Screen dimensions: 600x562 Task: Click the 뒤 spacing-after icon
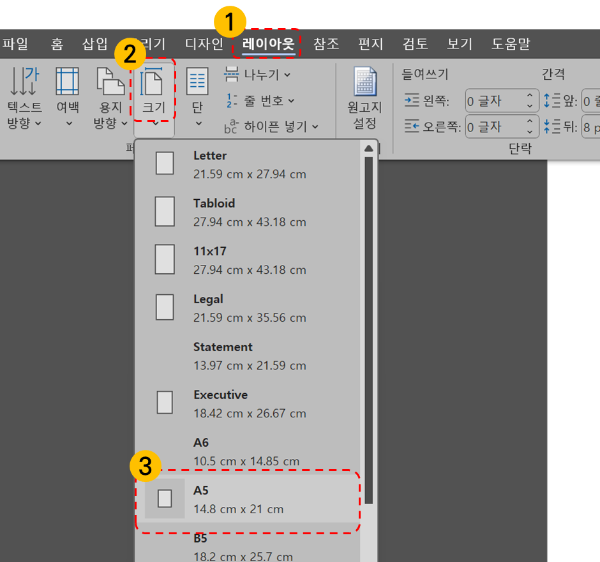[x=552, y=126]
